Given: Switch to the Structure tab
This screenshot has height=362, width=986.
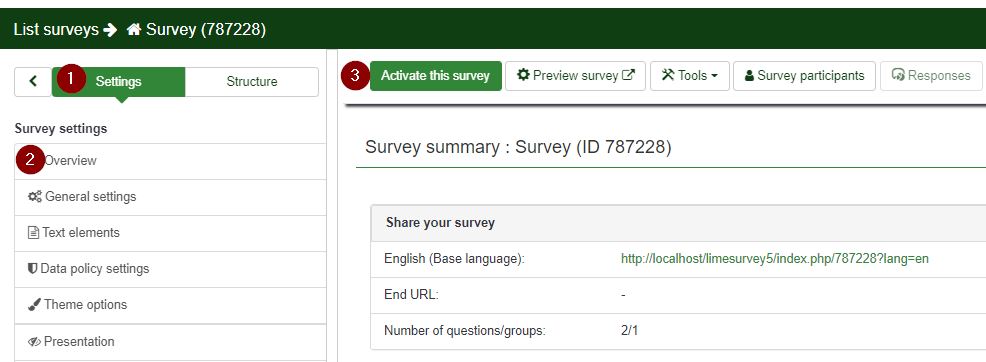Looking at the screenshot, I should point(252,82).
